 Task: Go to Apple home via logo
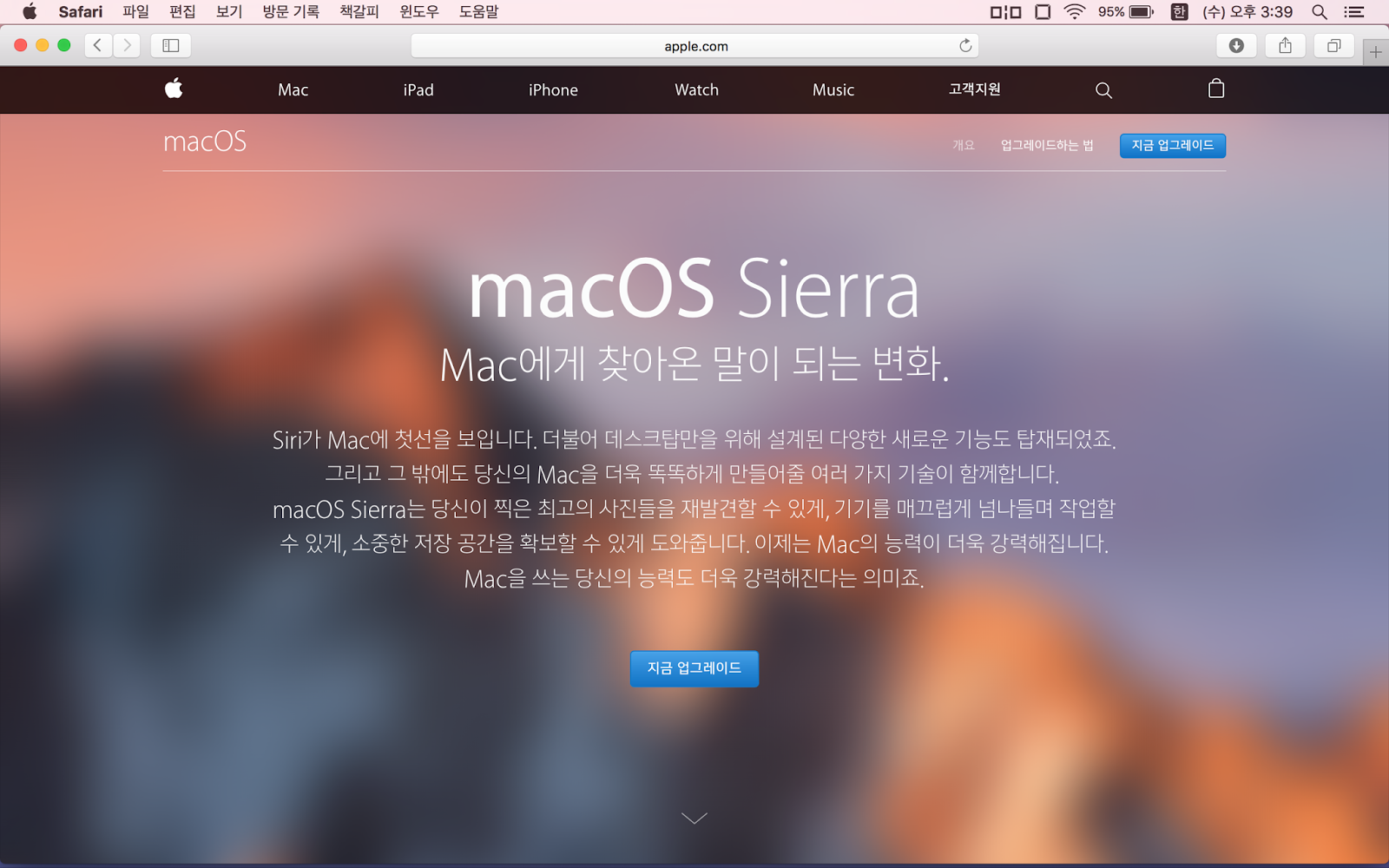pos(174,89)
